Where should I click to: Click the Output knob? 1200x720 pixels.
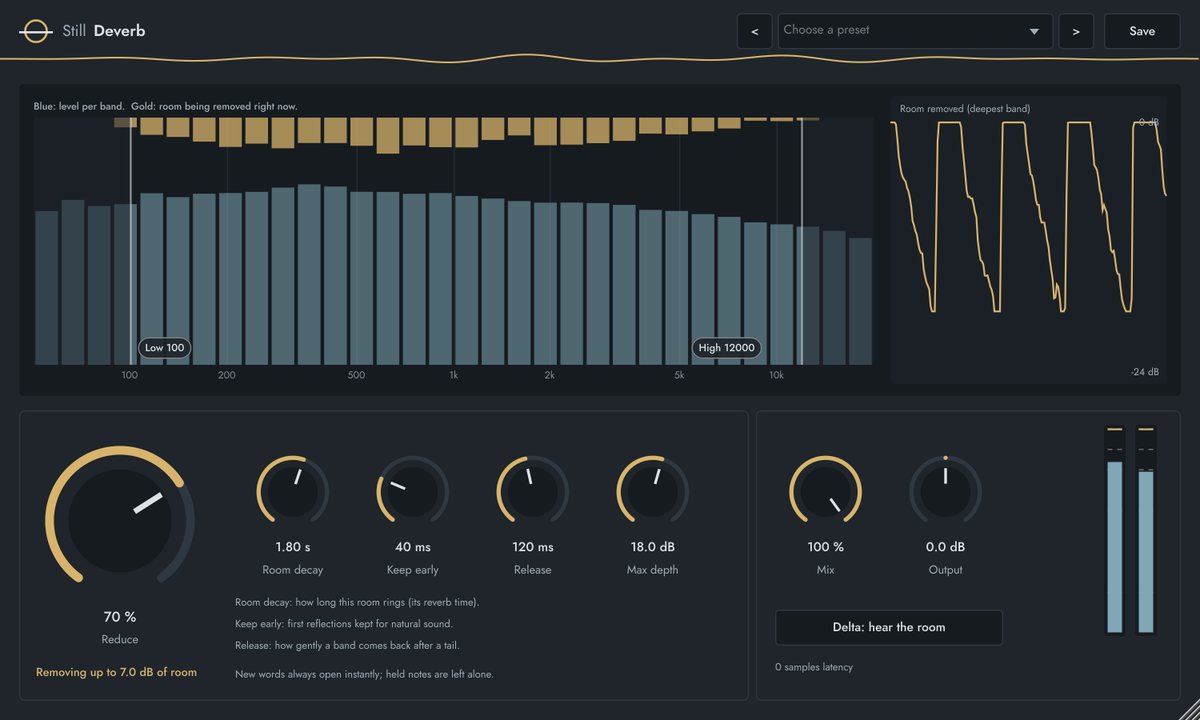[945, 492]
